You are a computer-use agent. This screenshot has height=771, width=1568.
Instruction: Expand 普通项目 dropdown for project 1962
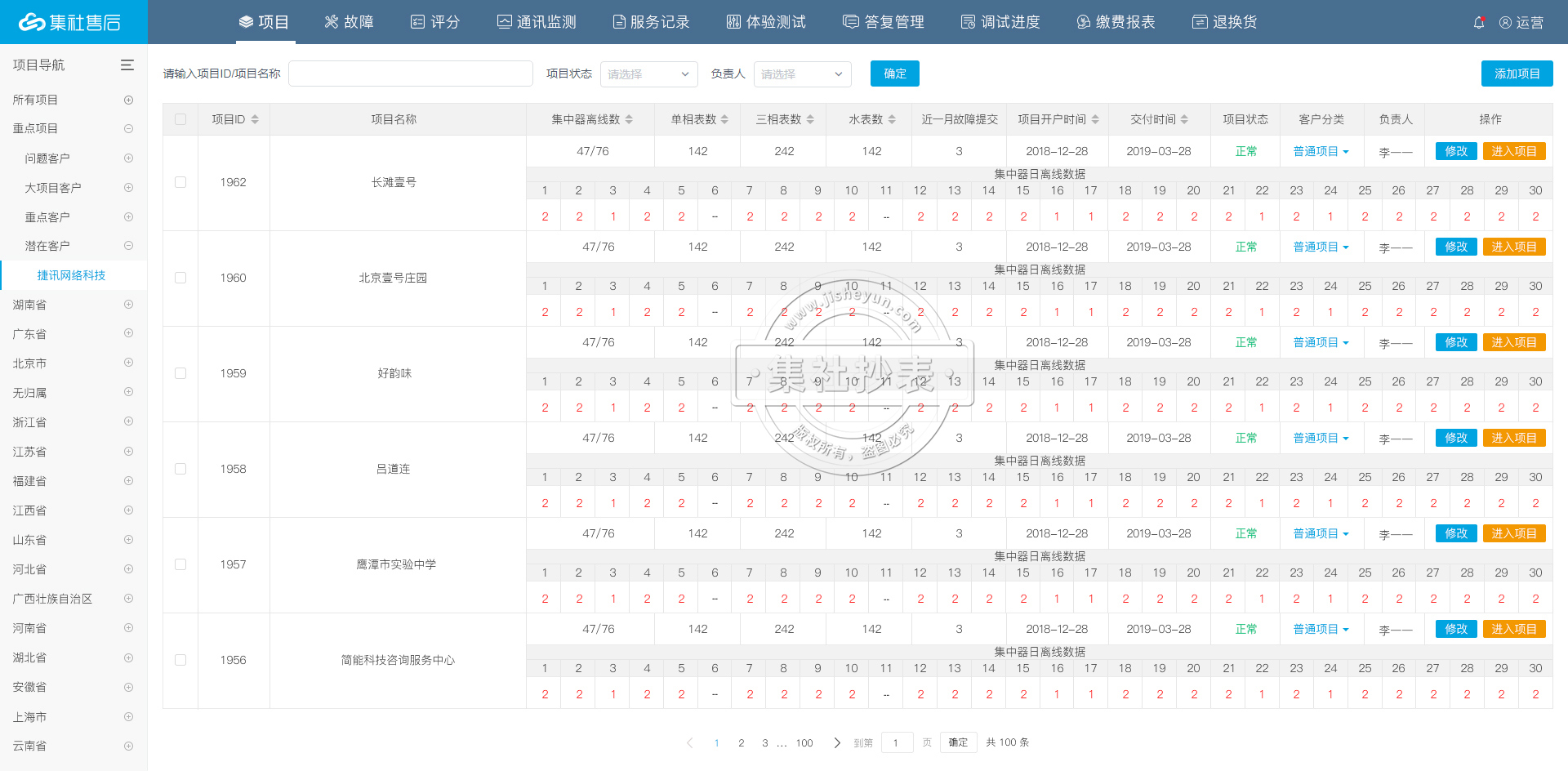coord(1321,151)
